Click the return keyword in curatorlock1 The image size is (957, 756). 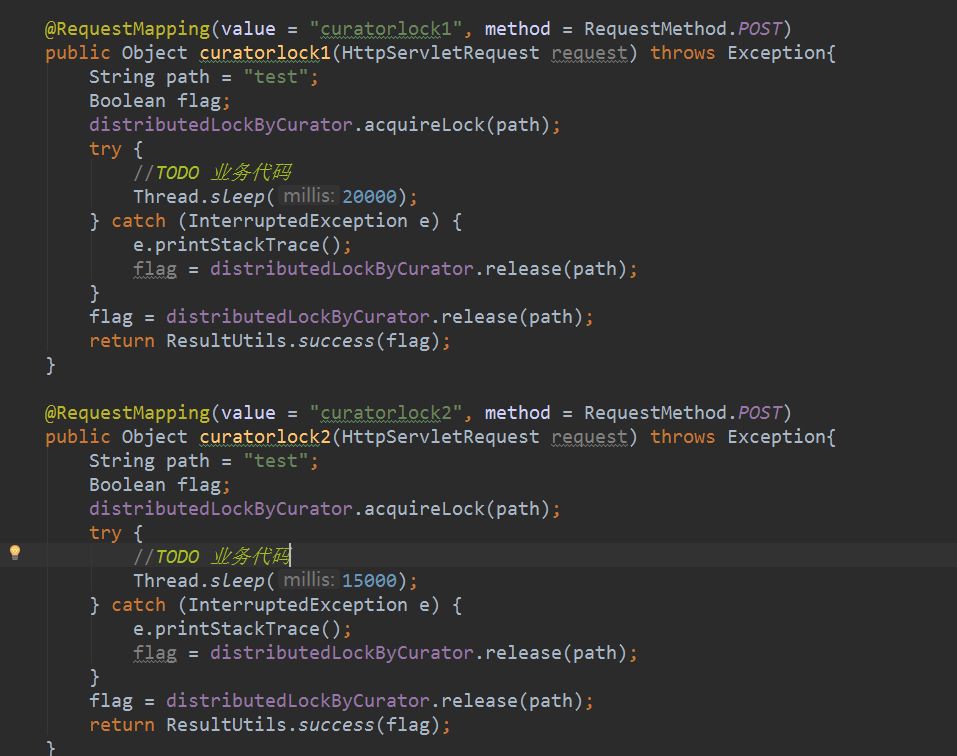(122, 341)
